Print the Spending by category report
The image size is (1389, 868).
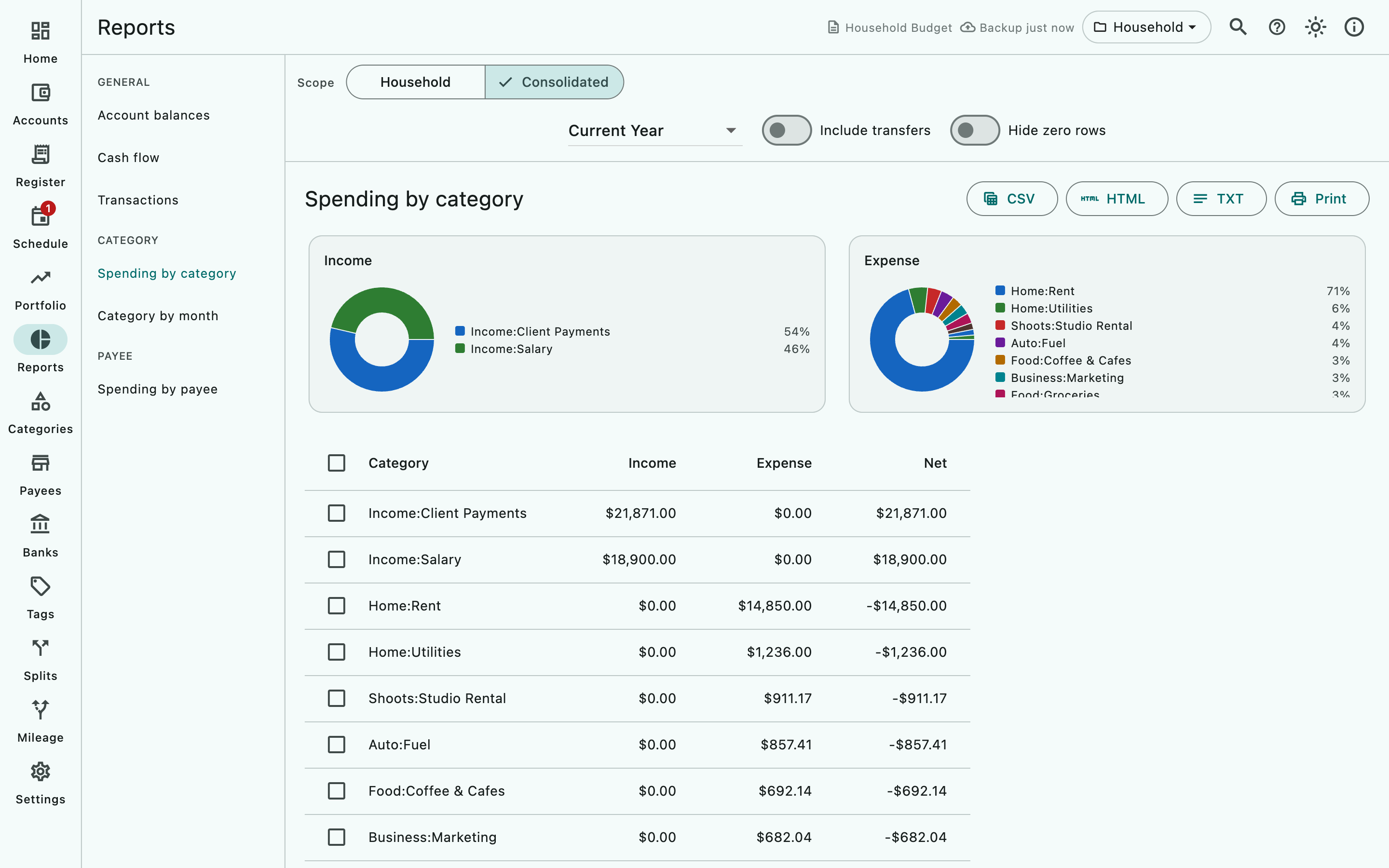[x=1321, y=199]
